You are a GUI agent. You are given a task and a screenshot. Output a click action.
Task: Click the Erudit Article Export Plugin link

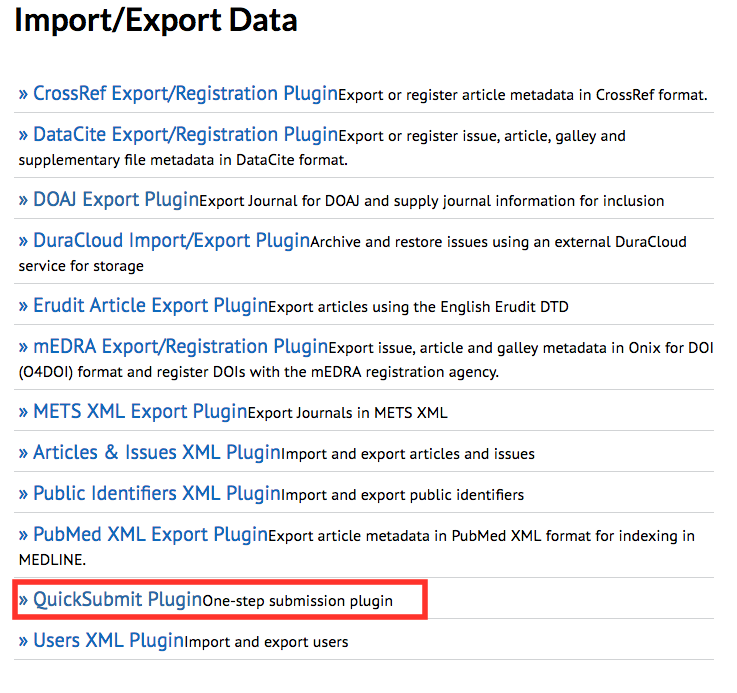coord(150,305)
